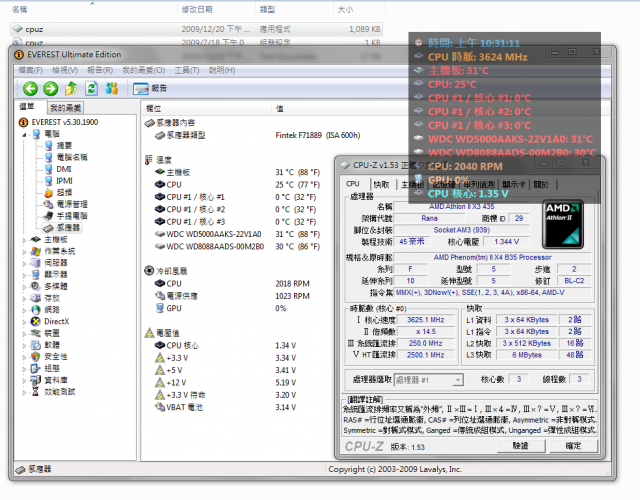
Task: Select 電腦名稱 in the tree
Action: click(x=66, y=157)
